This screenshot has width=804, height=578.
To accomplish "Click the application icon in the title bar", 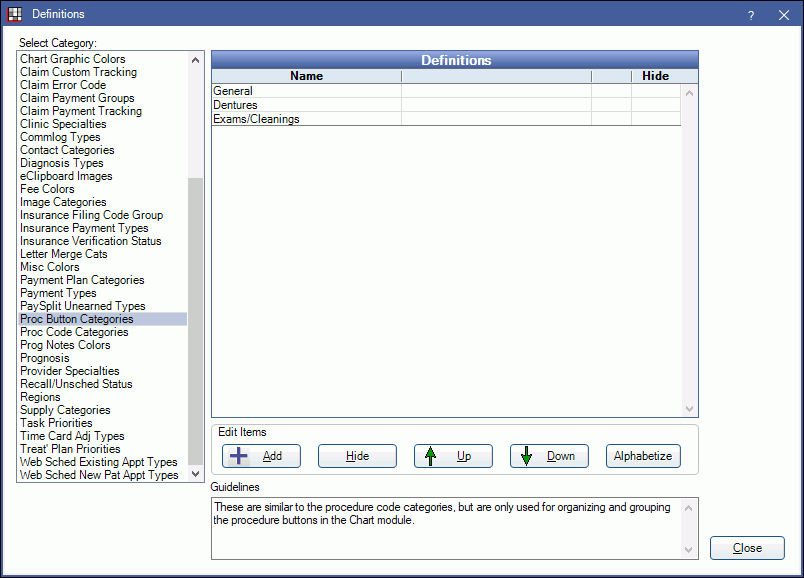I will (x=14, y=14).
